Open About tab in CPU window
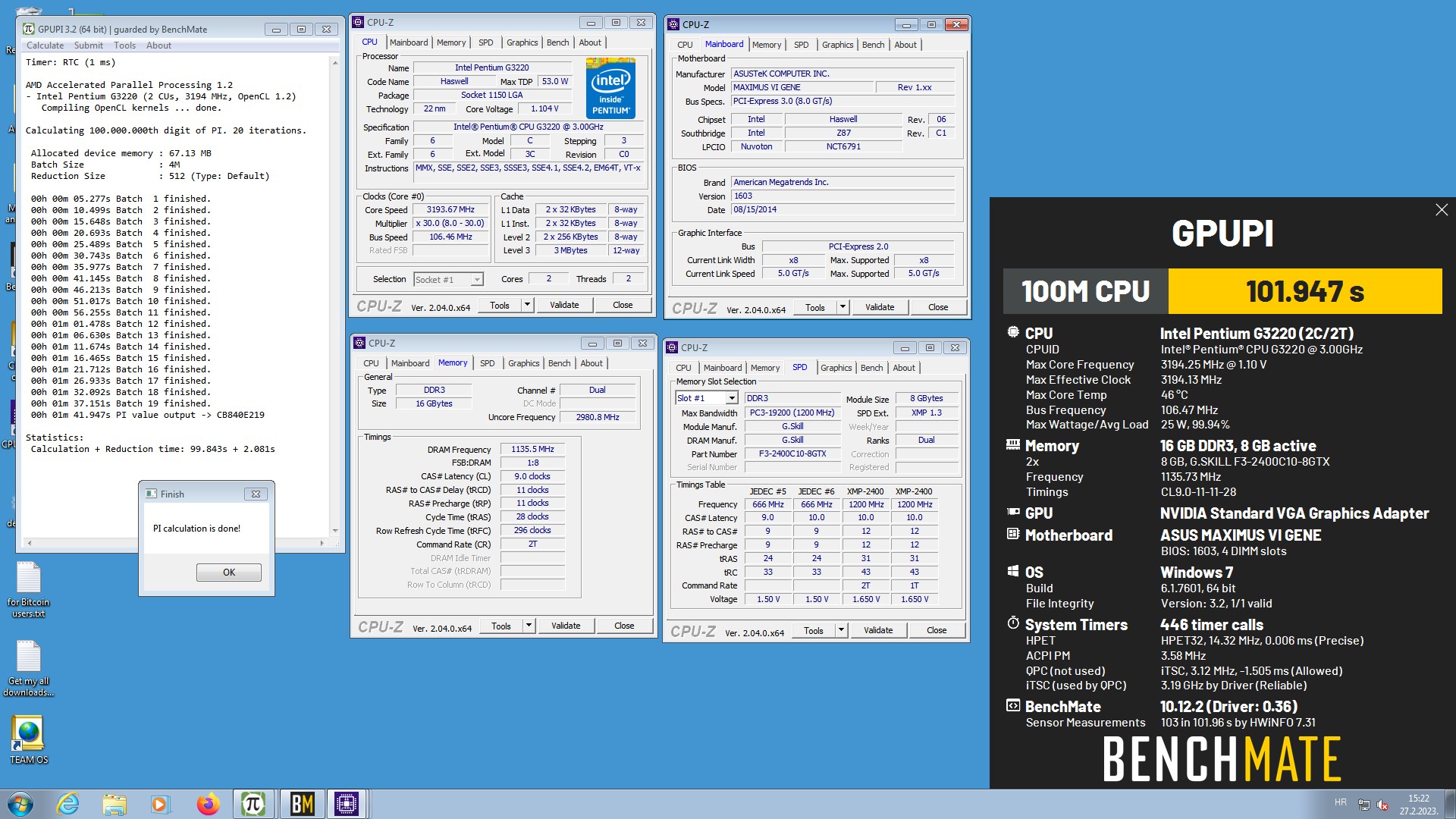The width and height of the screenshot is (1456, 819). tap(590, 42)
